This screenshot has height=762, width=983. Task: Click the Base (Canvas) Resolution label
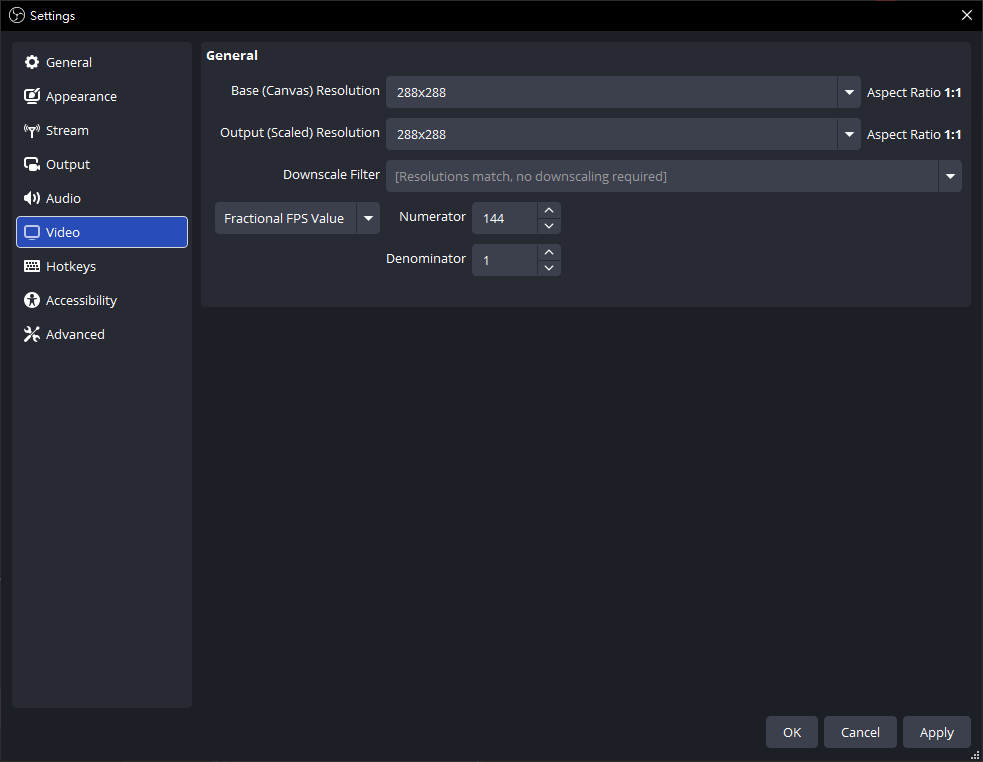305,91
